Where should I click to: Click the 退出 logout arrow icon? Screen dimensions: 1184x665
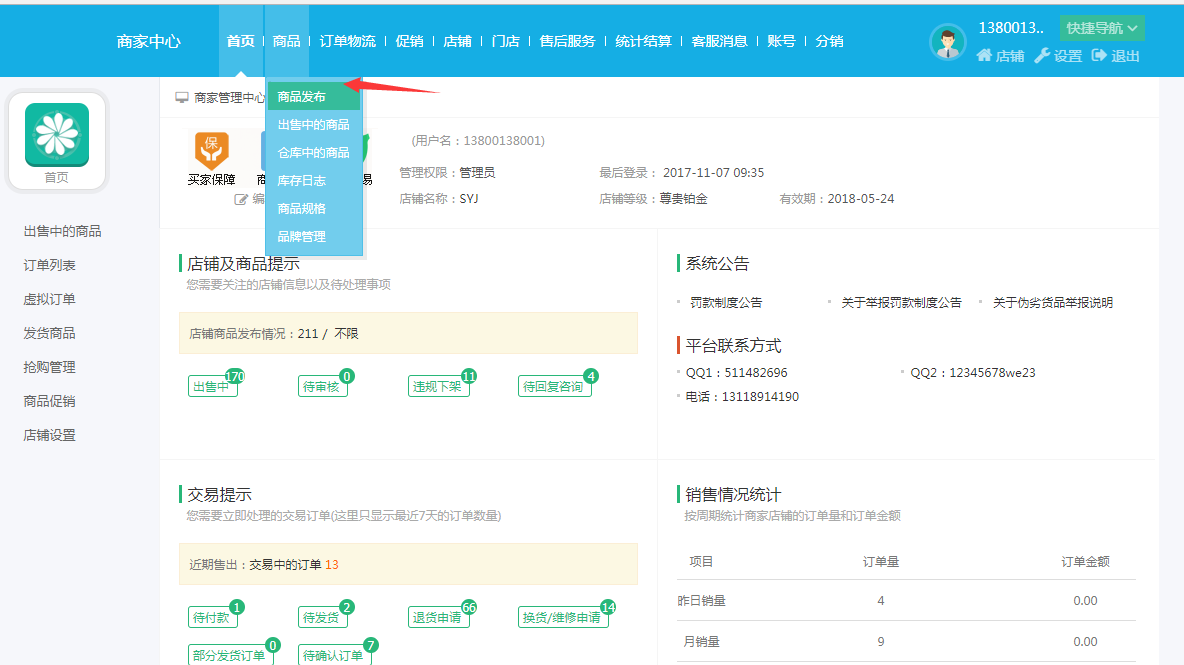pyautogui.click(x=1099, y=56)
